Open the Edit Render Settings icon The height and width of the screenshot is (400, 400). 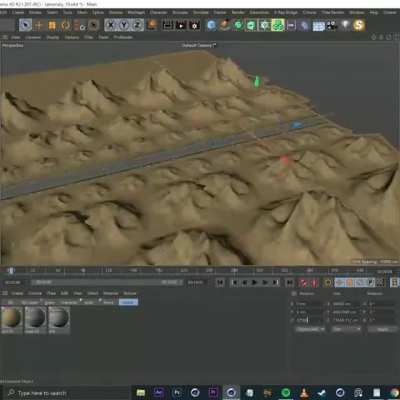pos(194,25)
